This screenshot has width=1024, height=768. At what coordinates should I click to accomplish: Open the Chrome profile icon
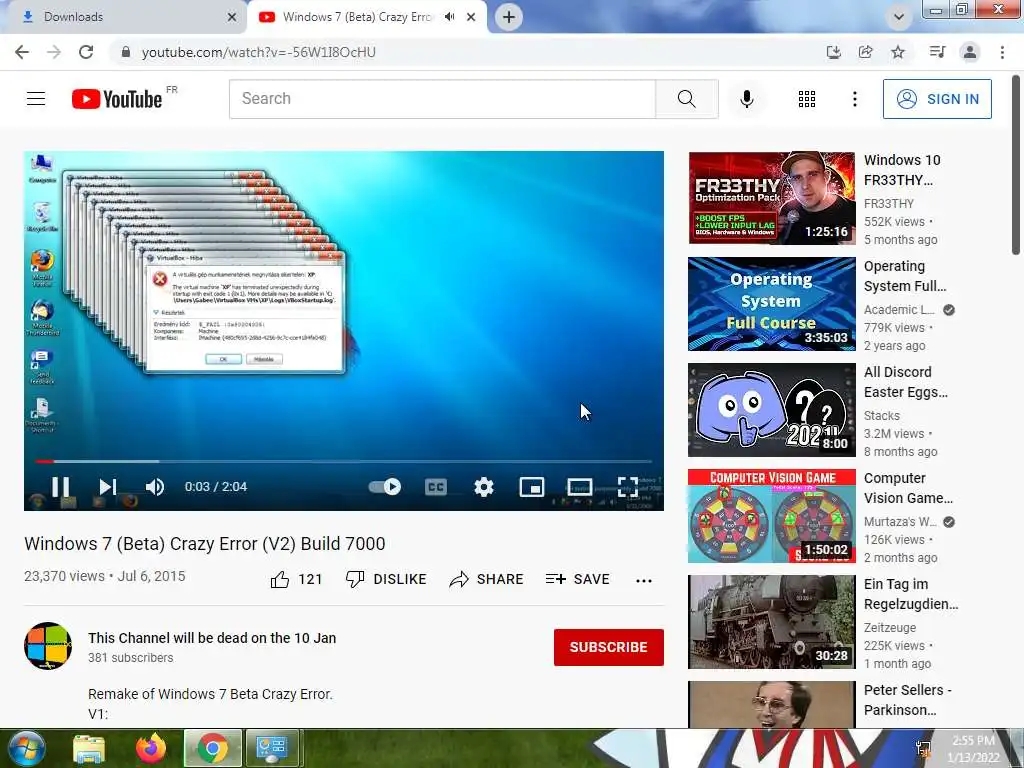(x=970, y=52)
